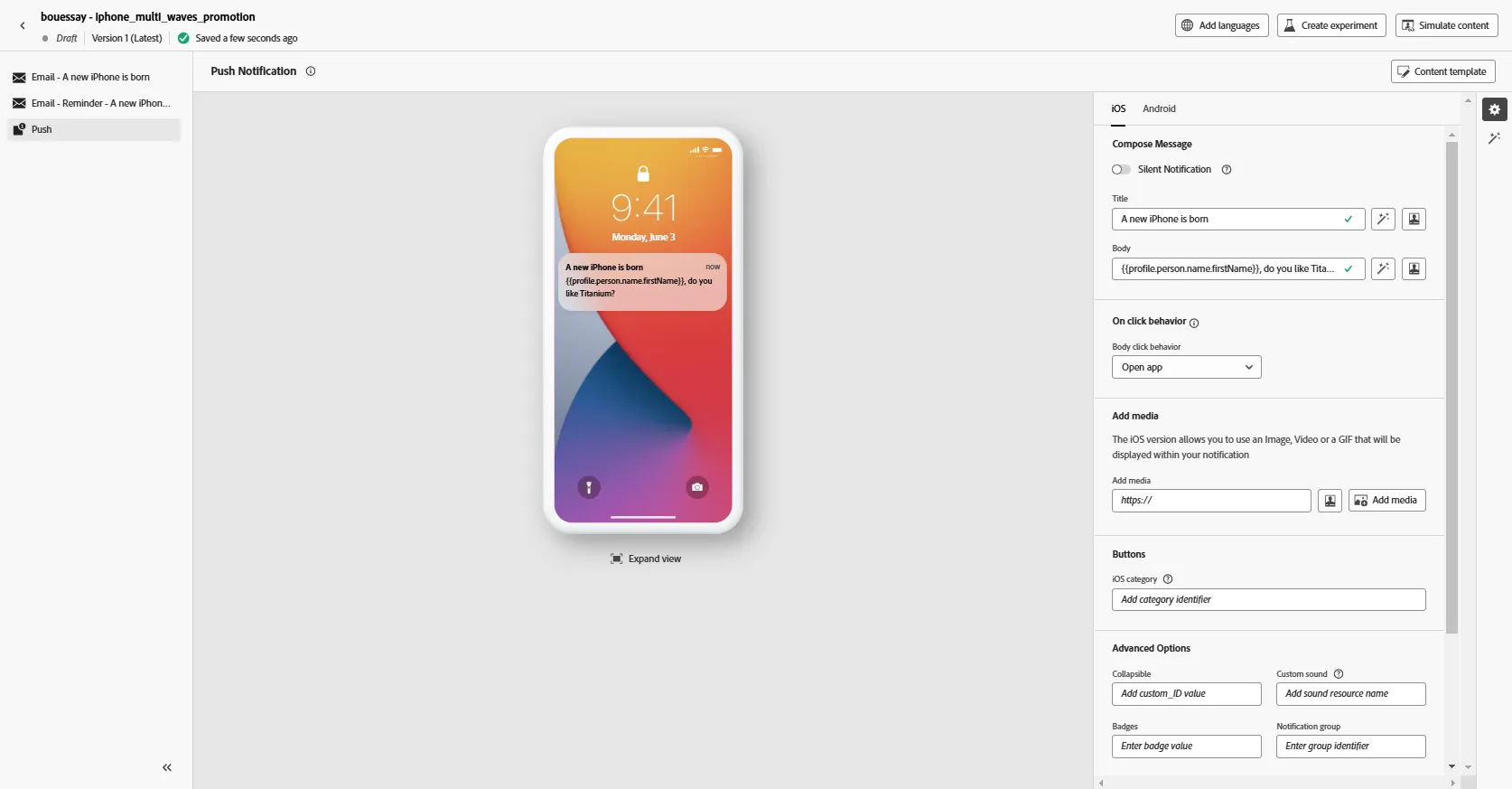Focus the Add category identifier field
Viewport: 1512px width, 789px height.
coord(1268,600)
